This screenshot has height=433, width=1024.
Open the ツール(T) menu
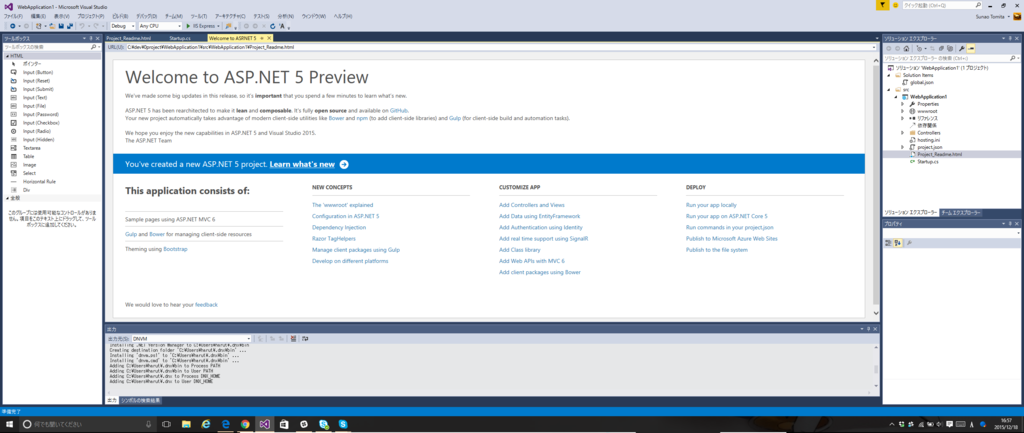(199, 15)
